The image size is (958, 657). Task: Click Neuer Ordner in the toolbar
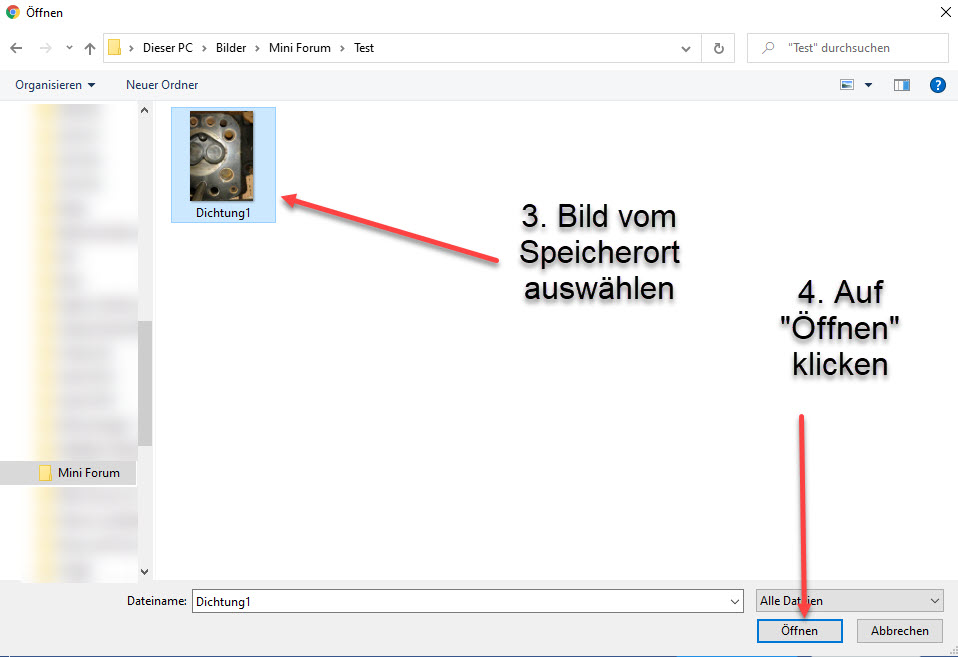click(x=162, y=85)
